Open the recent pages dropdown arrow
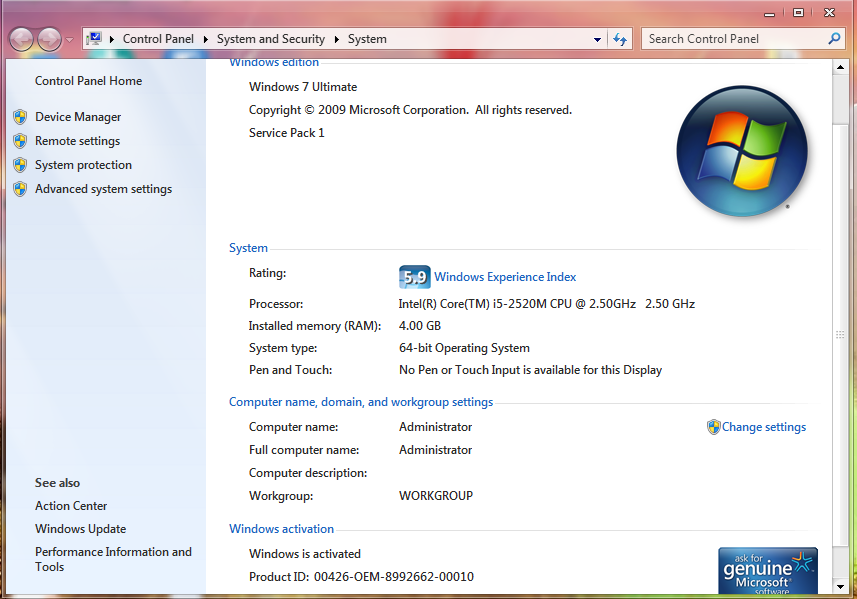This screenshot has width=857, height=599. [69, 40]
